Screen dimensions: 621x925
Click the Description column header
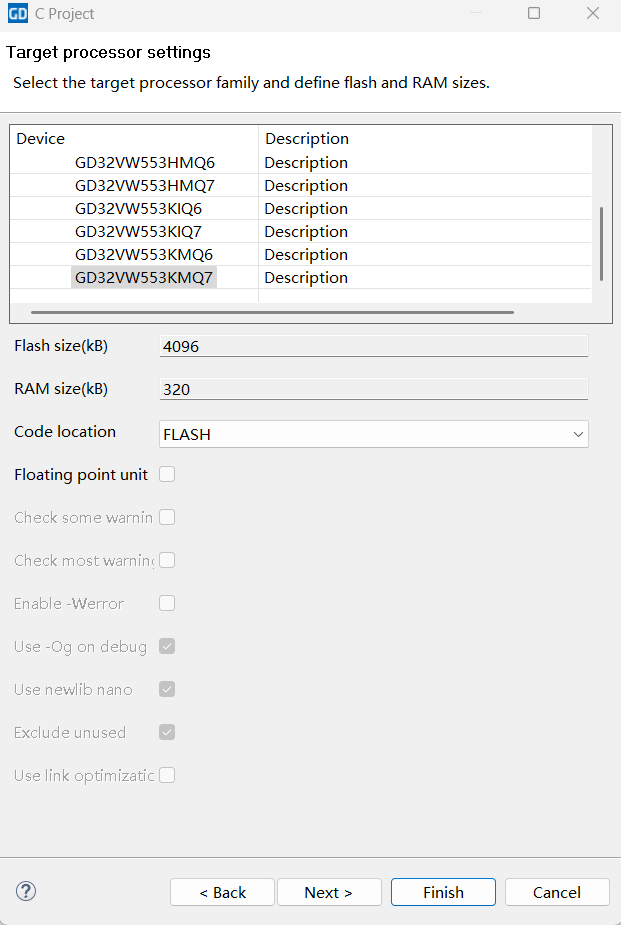coord(307,138)
